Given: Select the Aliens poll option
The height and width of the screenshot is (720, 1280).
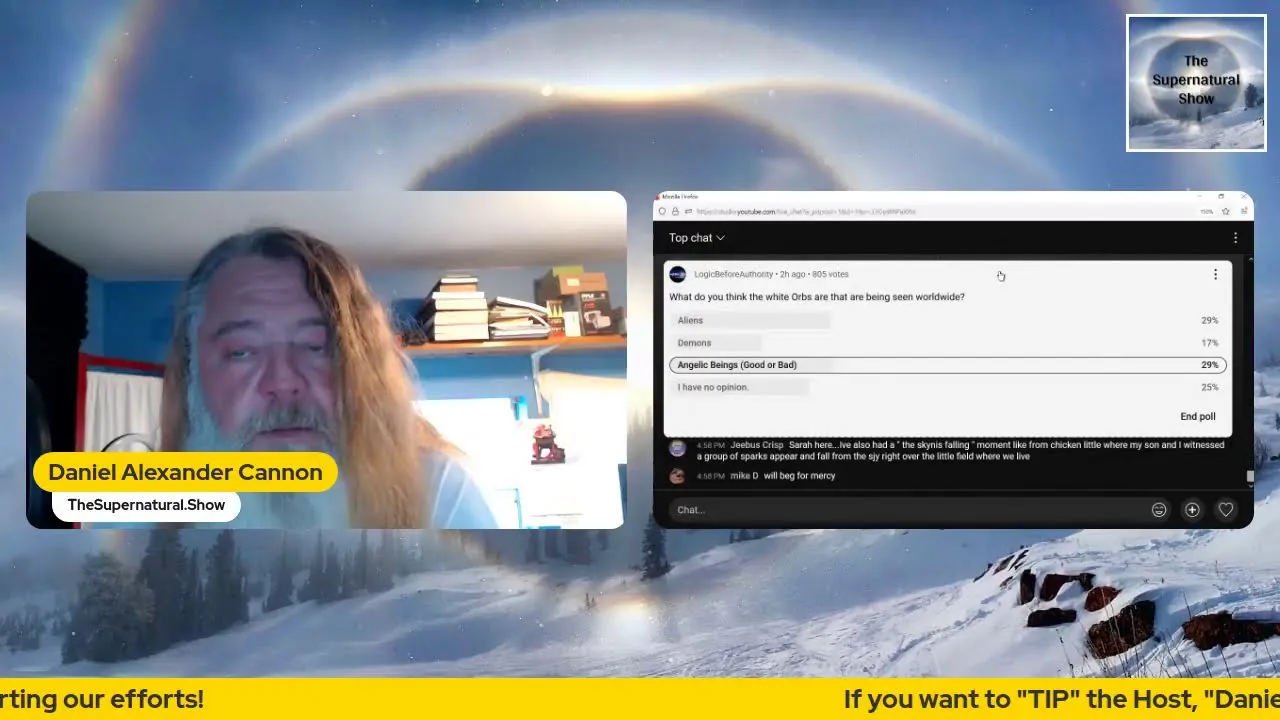Looking at the screenshot, I should tap(948, 320).
